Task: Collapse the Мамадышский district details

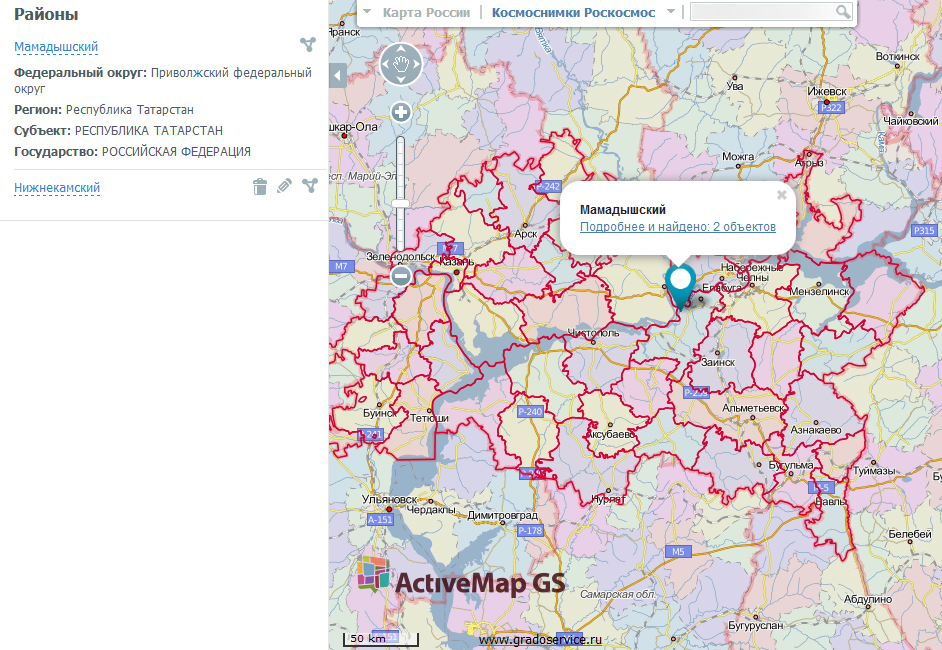Action: 56,46
